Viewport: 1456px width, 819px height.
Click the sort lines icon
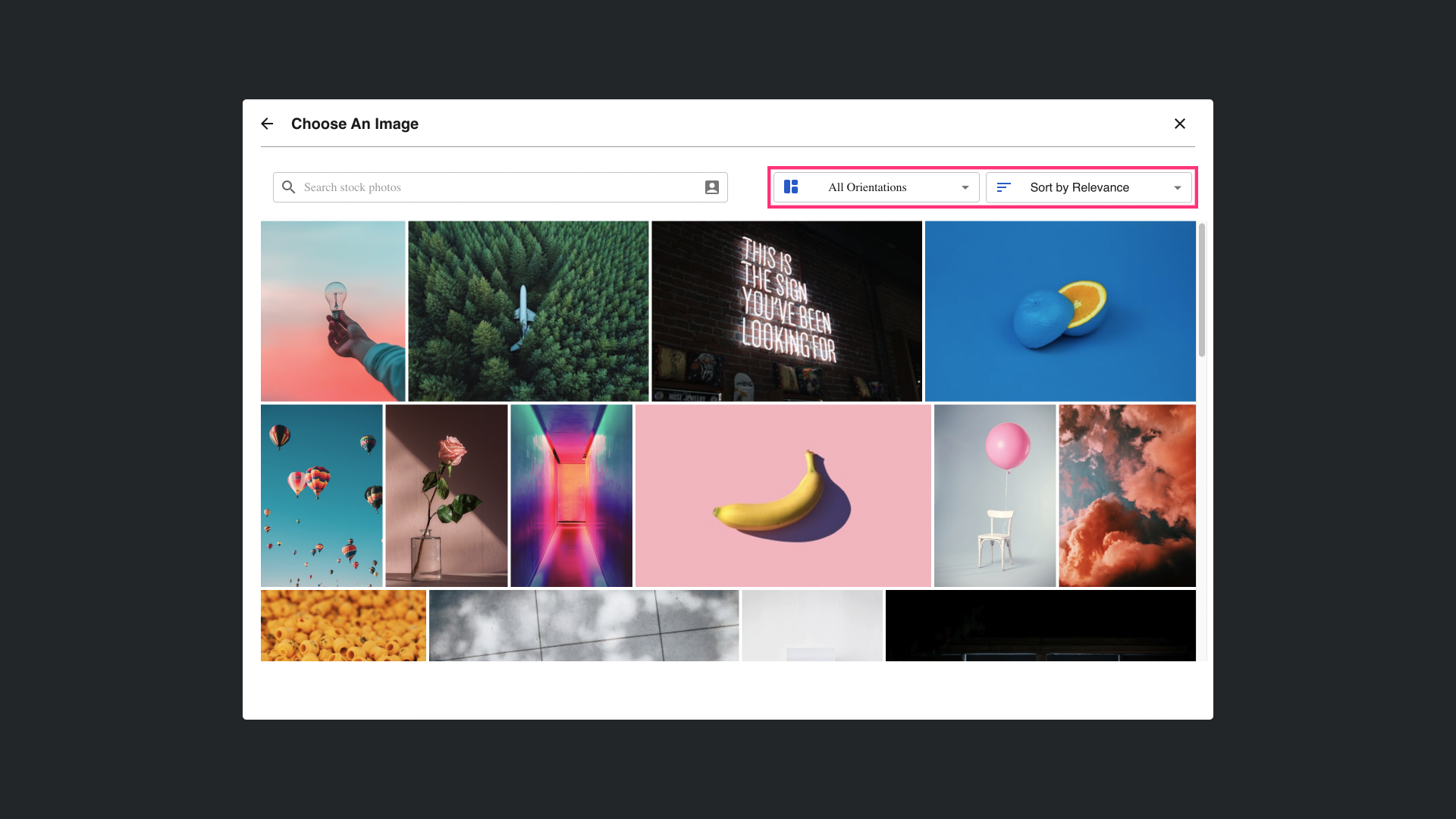[x=1003, y=187]
